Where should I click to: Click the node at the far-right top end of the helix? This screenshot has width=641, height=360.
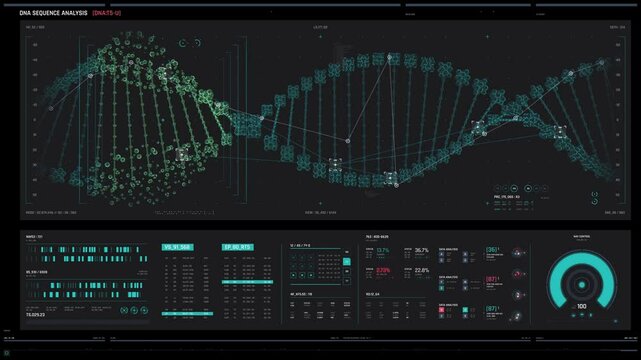pyautogui.click(x=602, y=63)
